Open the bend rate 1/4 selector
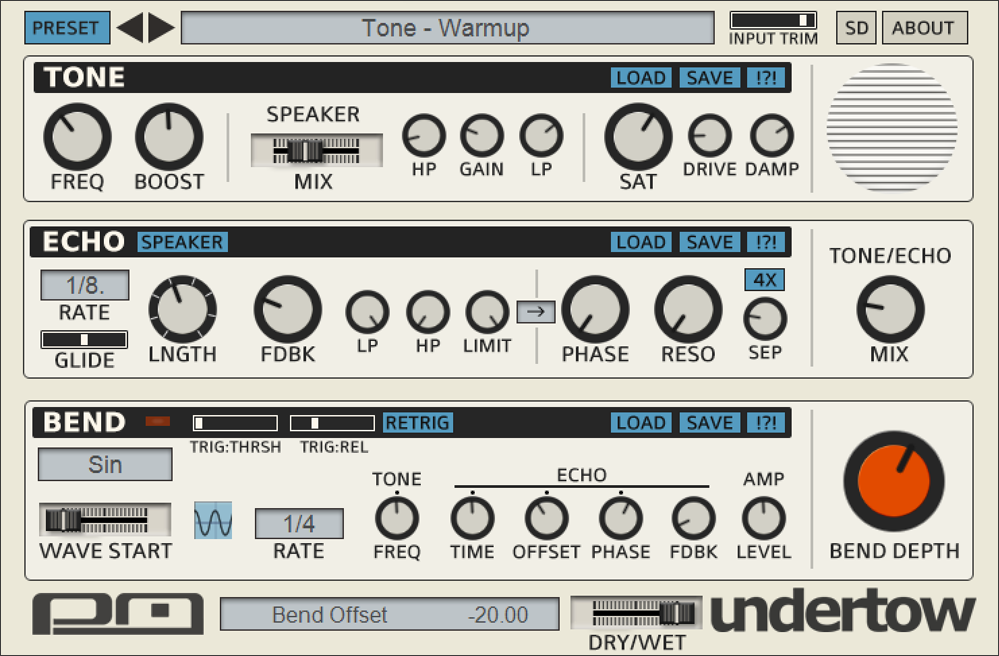 (299, 524)
